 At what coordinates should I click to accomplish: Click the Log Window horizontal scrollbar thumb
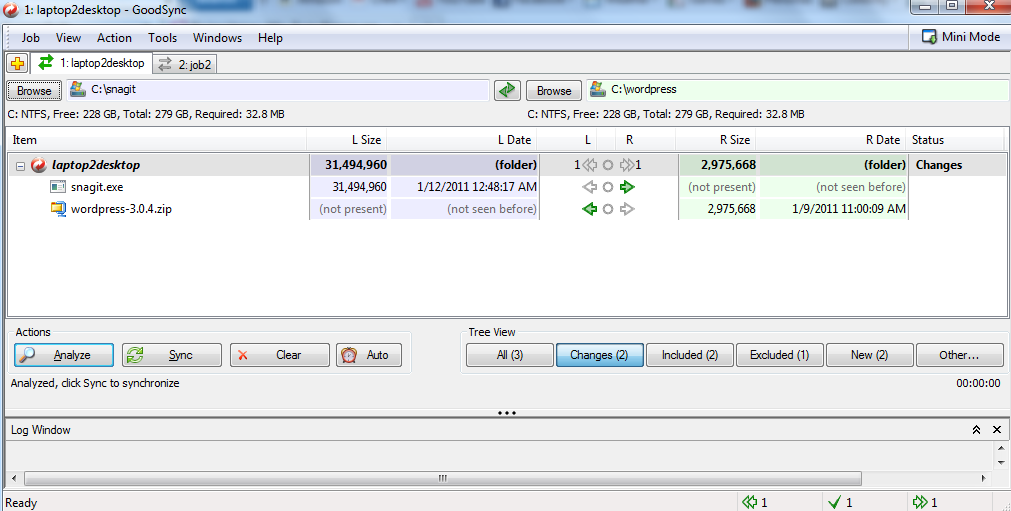click(x=443, y=479)
